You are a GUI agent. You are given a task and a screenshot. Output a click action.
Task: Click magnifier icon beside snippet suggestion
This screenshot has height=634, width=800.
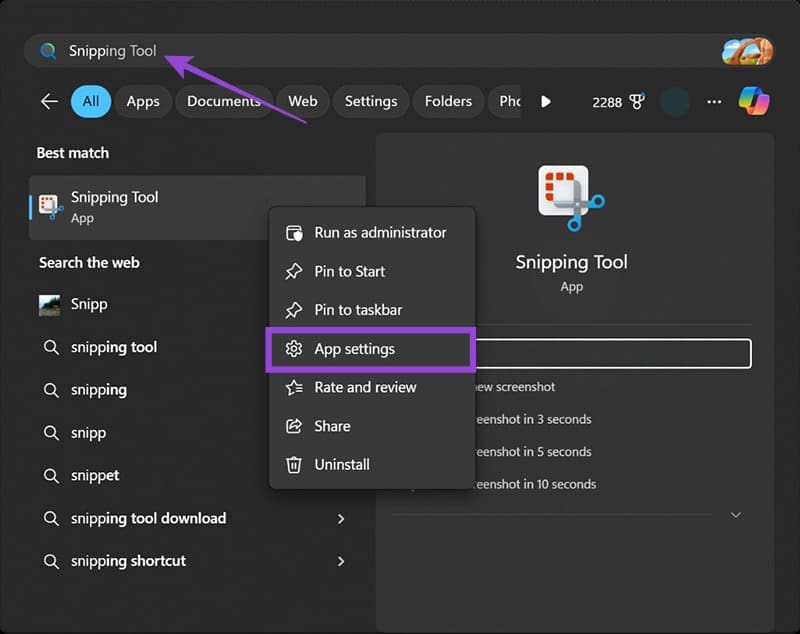click(x=51, y=476)
